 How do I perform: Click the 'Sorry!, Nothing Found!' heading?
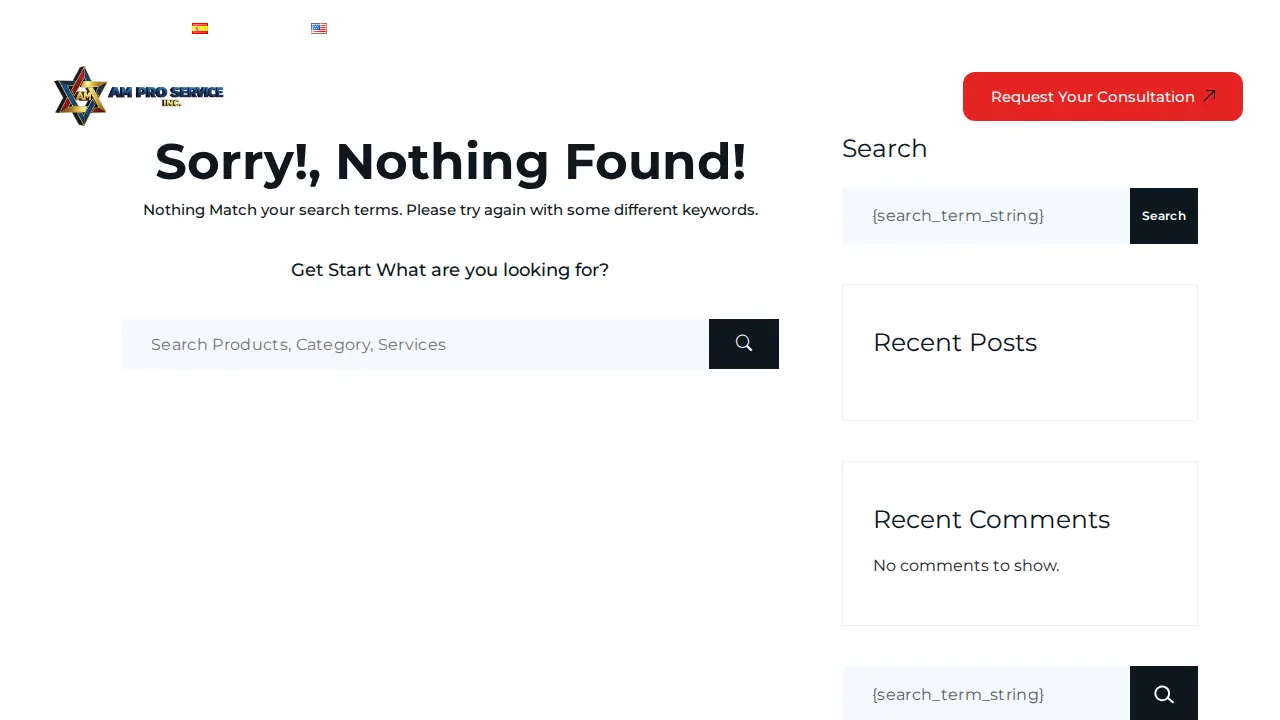(x=451, y=162)
